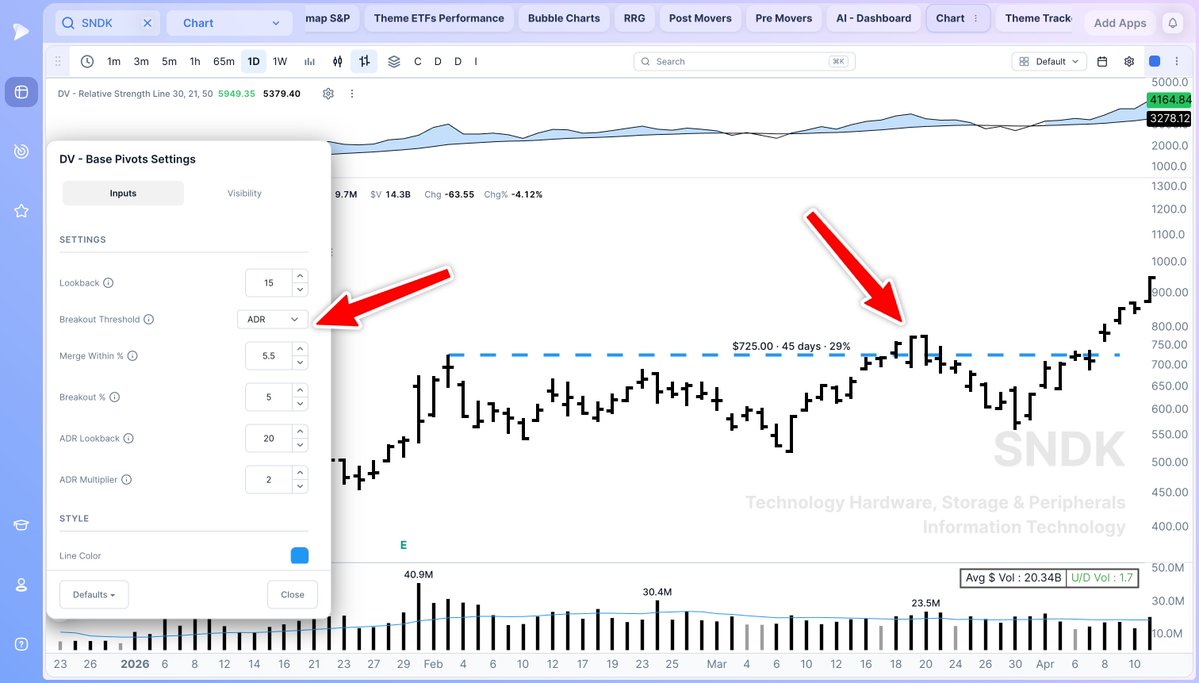Show the Breakout Threshold info icon
This screenshot has height=683, width=1199.
pos(149,320)
